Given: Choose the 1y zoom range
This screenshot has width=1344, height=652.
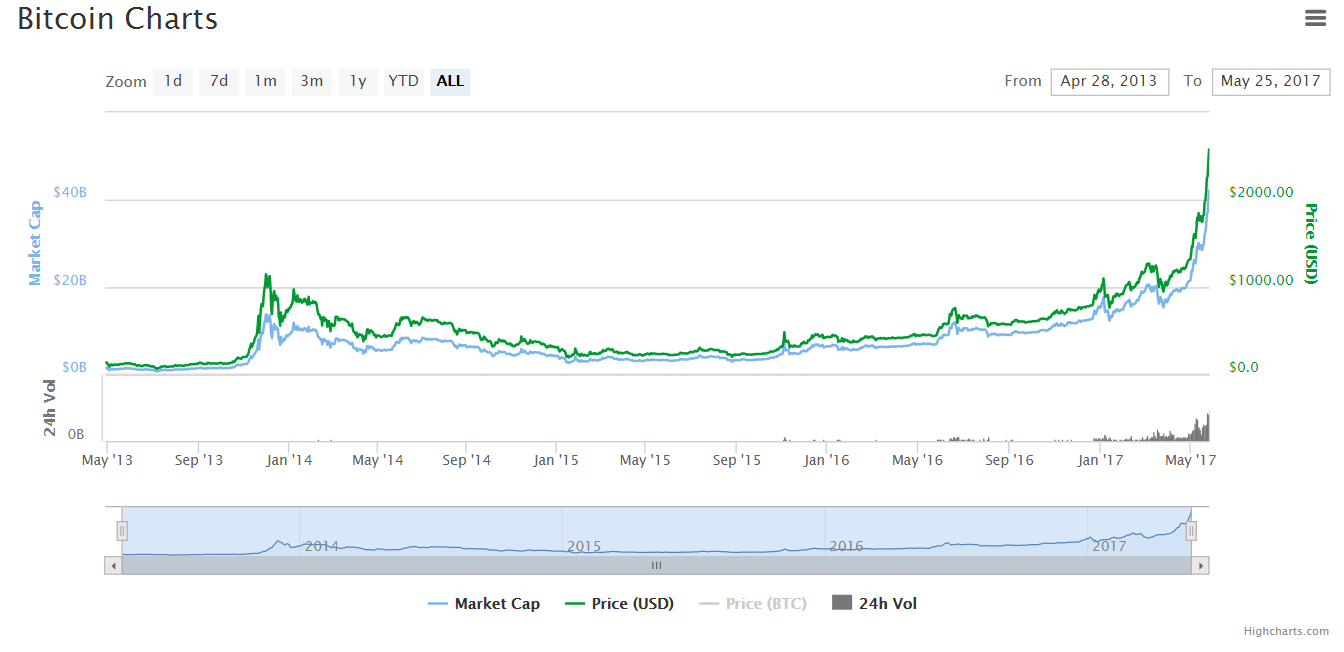Looking at the screenshot, I should (358, 81).
